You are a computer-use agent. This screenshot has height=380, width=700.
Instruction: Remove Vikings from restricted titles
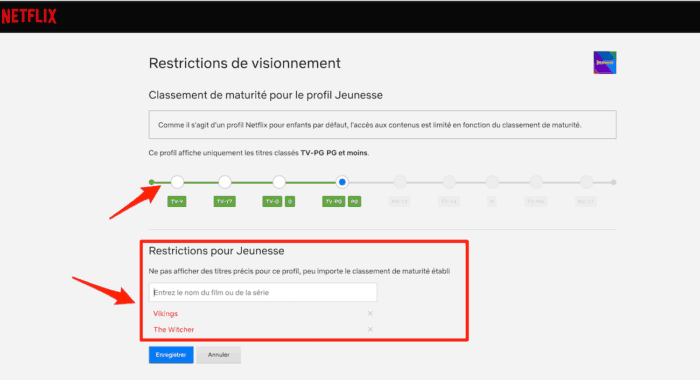coord(370,313)
